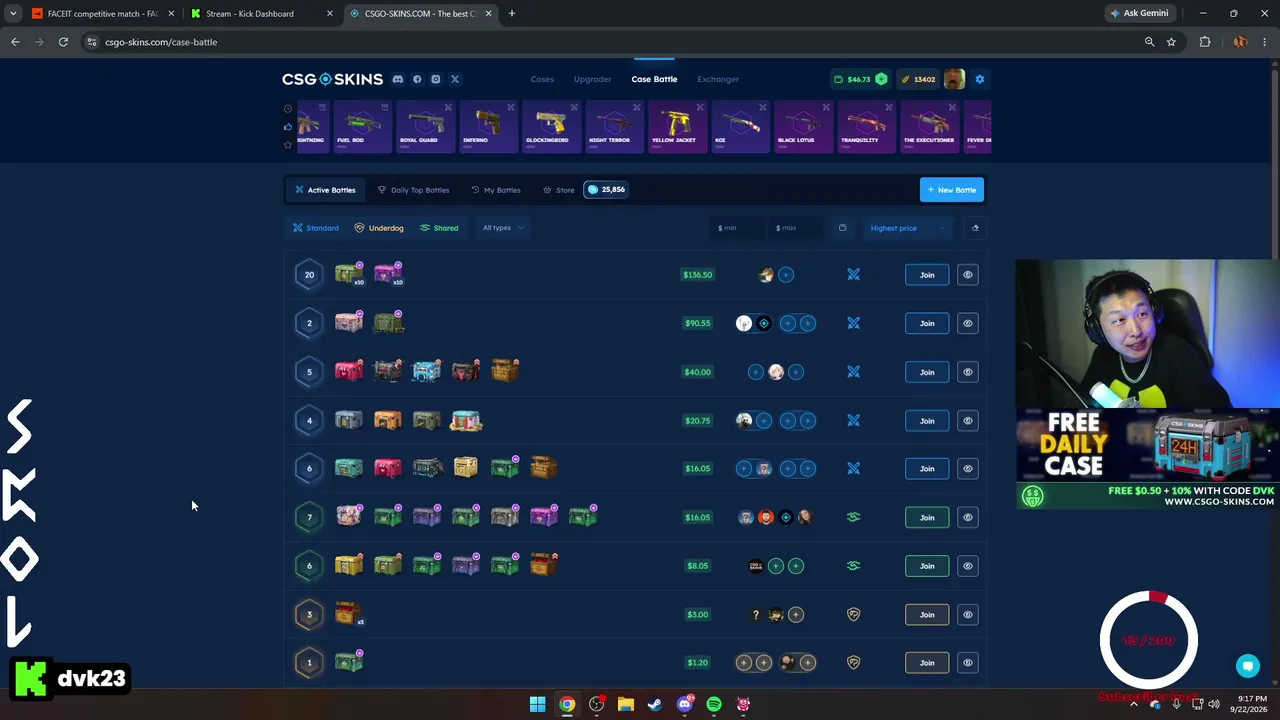Open the X social icon link

click(455, 79)
